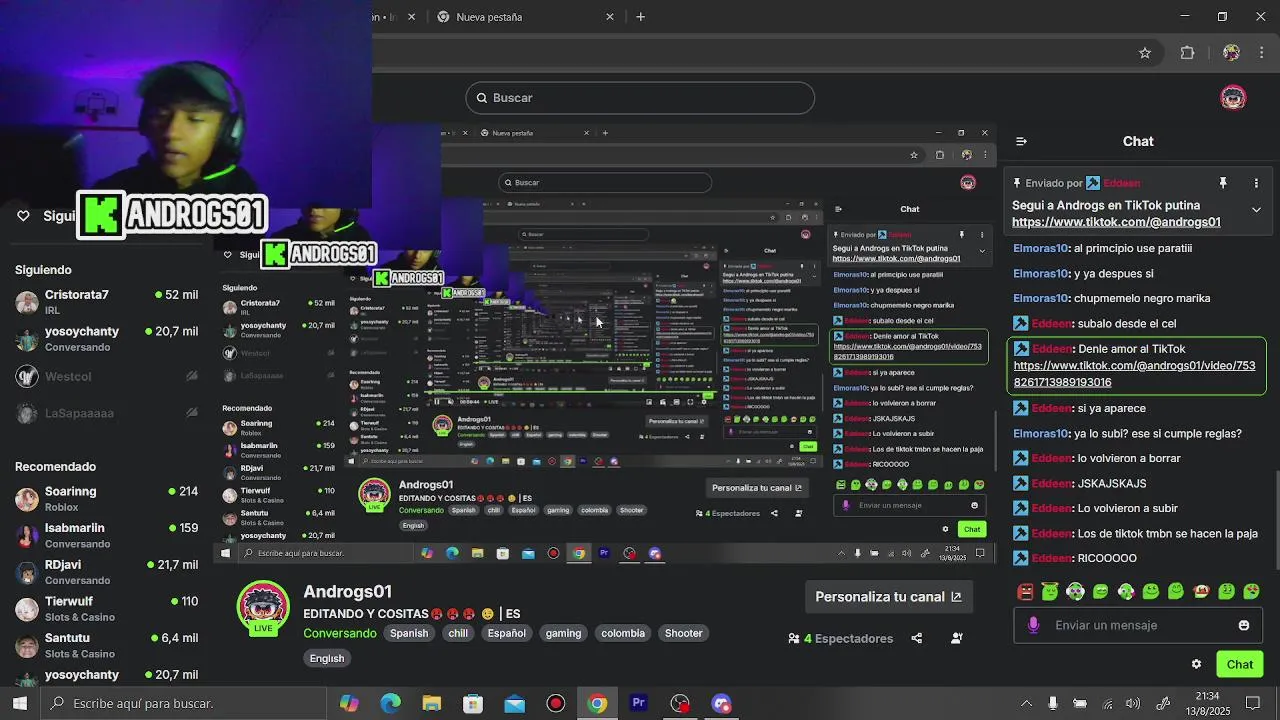Open Microsoft Edge from taskbar
Viewport: 1280px width, 720px height.
pyautogui.click(x=390, y=703)
